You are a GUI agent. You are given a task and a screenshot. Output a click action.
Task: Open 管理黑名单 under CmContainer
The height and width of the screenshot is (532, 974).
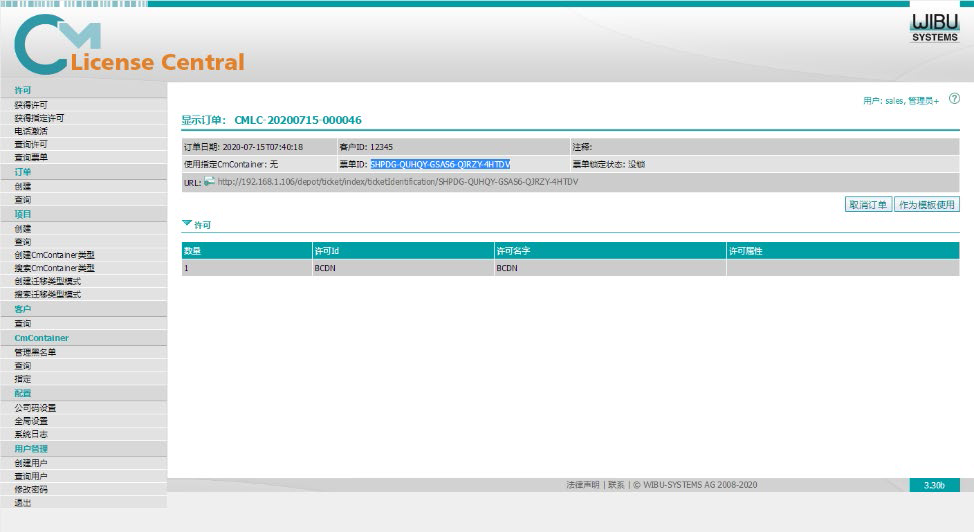coord(35,352)
